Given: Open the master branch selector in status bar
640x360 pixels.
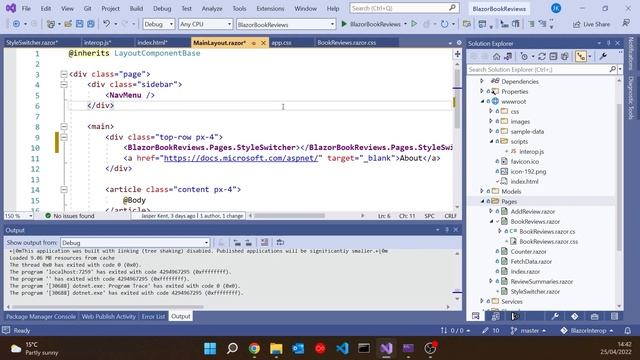Looking at the screenshot, I should click(x=528, y=331).
